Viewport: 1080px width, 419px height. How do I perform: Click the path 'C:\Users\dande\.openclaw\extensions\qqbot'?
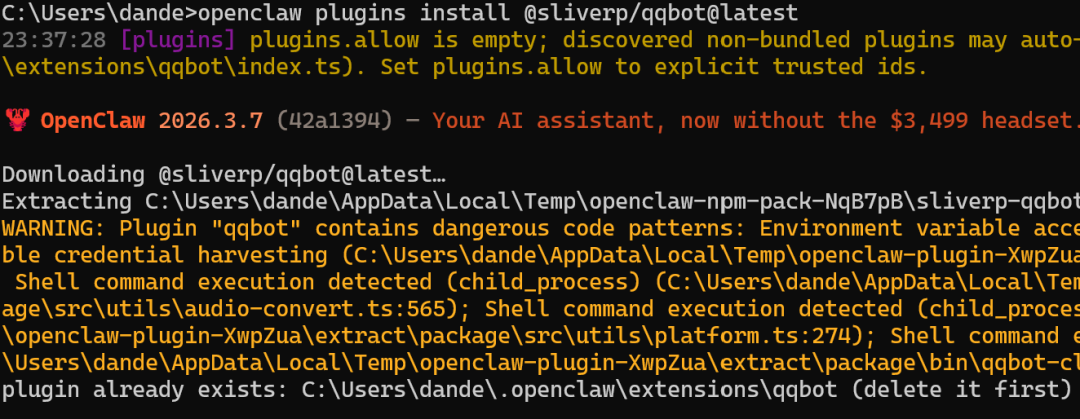tap(569, 390)
